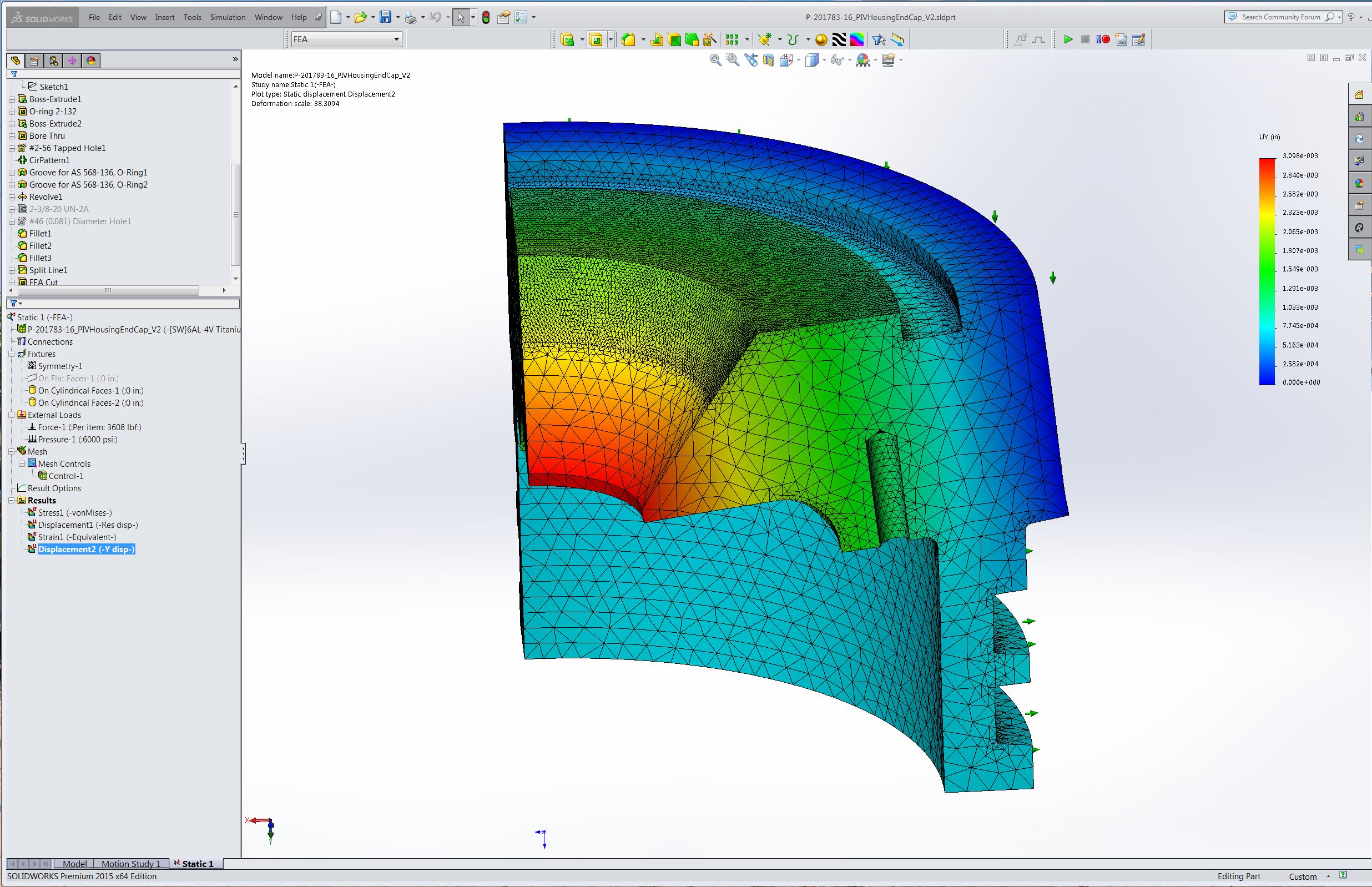Click the Zoom to Fit icon

coord(715,60)
